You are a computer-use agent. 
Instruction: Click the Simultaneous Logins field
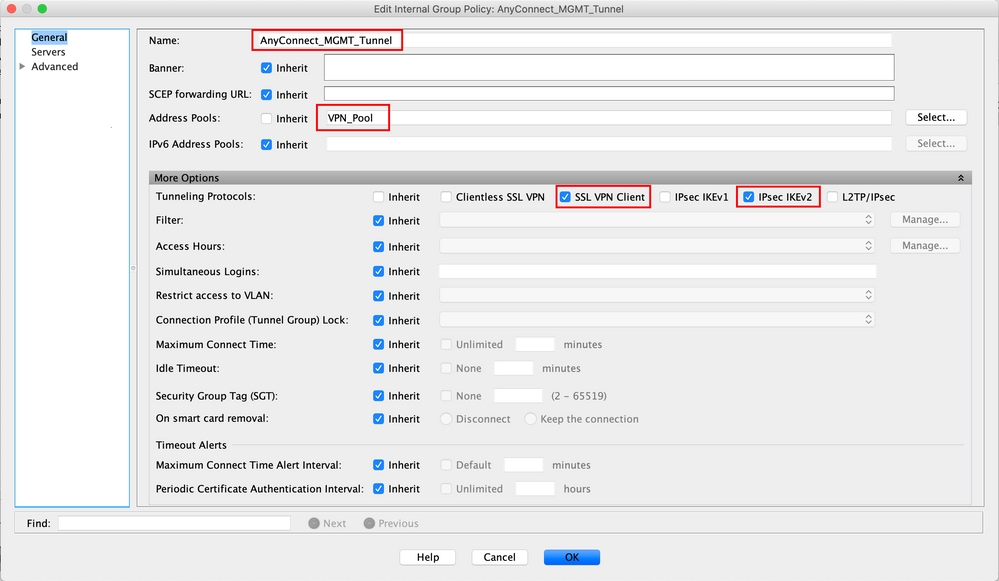pyautogui.click(x=658, y=271)
